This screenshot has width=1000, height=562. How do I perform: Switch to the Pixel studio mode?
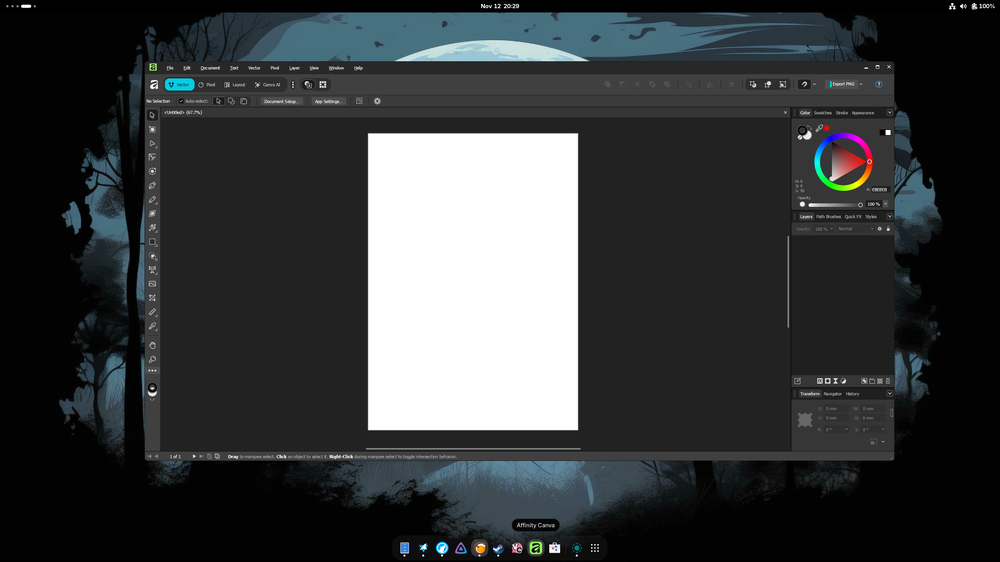click(207, 85)
